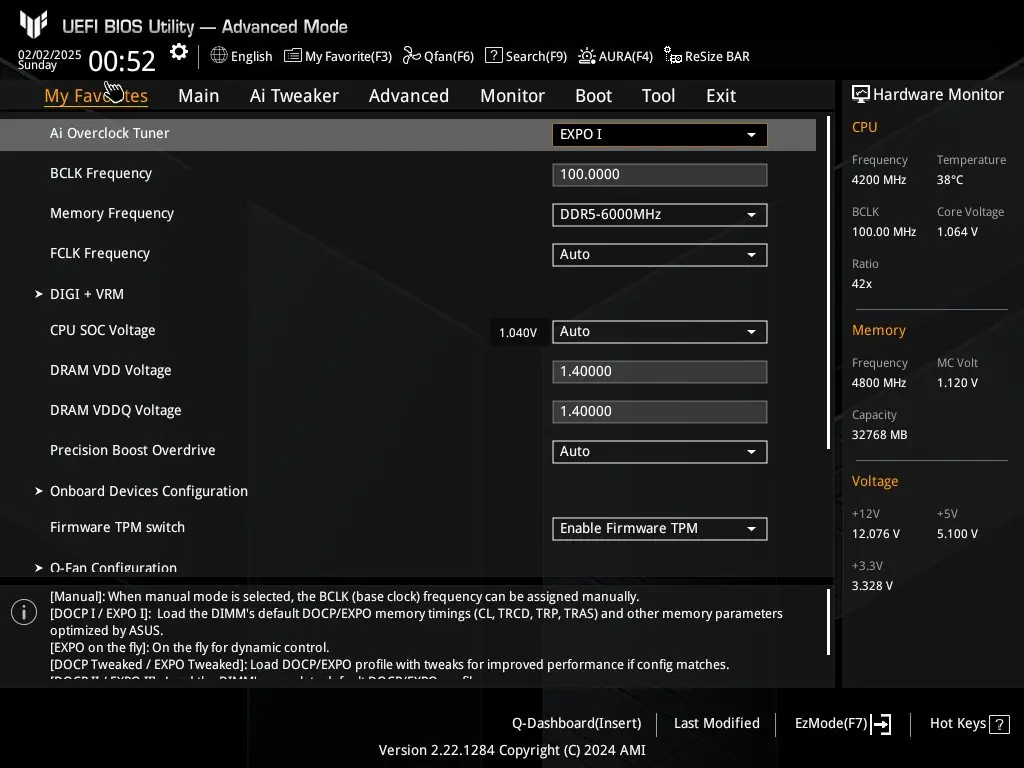Image resolution: width=1024 pixels, height=768 pixels.
Task: Click the Search(F9) label
Action: tap(536, 57)
